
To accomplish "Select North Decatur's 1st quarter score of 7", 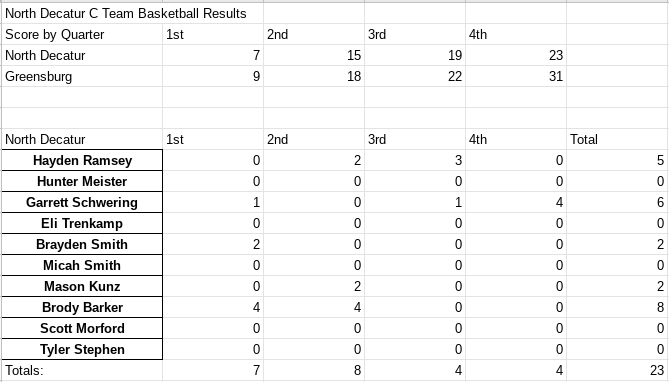I will point(213,55).
